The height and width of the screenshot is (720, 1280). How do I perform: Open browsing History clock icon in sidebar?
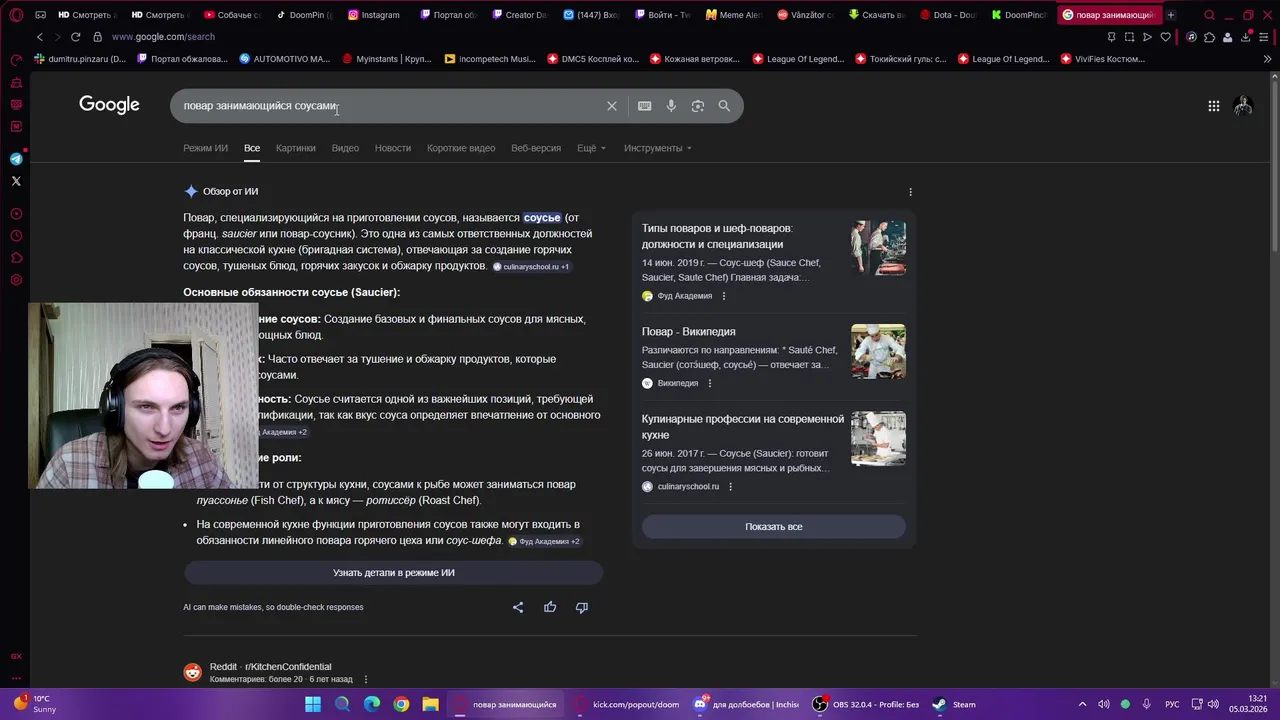(16, 236)
